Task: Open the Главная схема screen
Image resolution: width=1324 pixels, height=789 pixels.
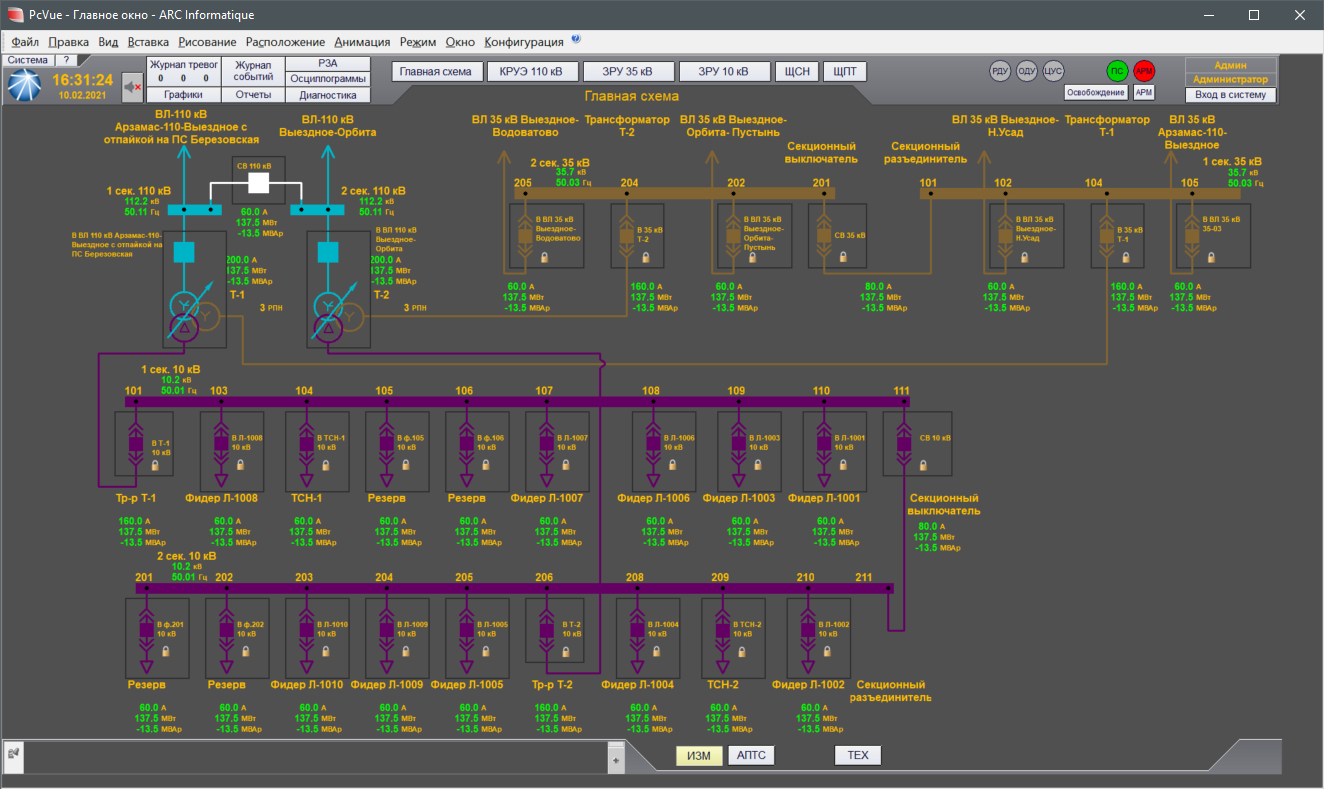Action: tap(435, 72)
